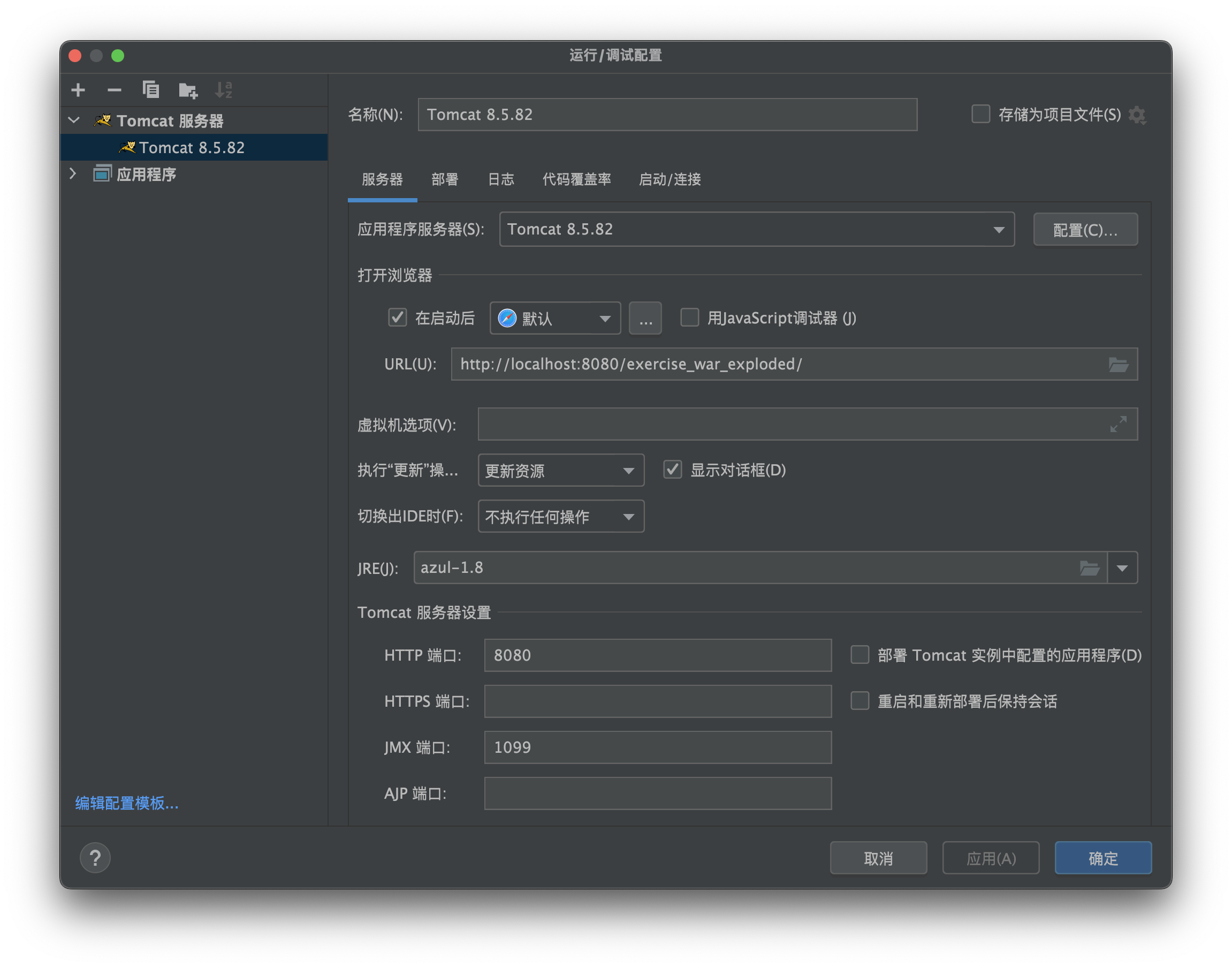The height and width of the screenshot is (968, 1232).
Task: Switch to the 日志 tab
Action: point(501,180)
